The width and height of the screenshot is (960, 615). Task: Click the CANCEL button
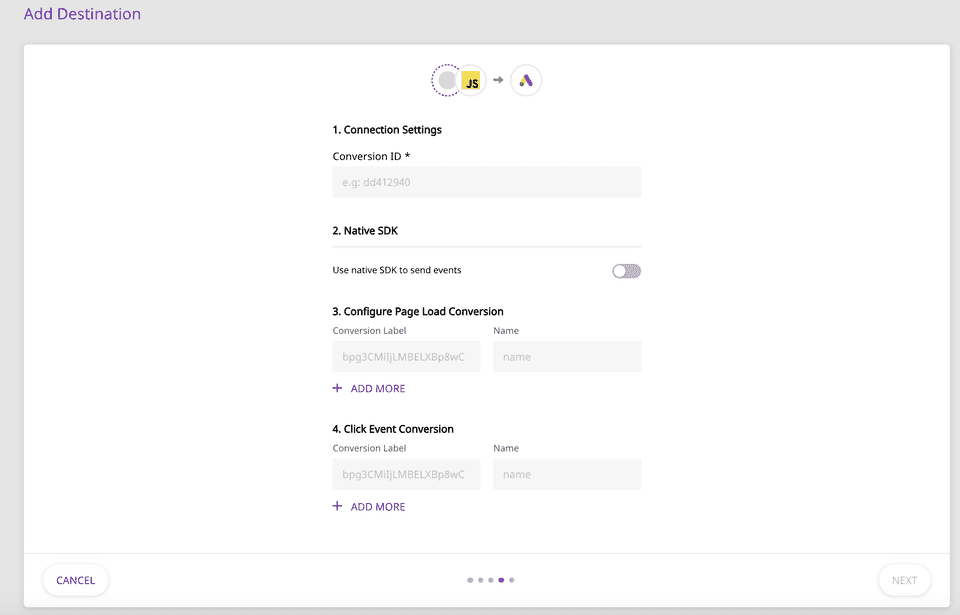(76, 580)
